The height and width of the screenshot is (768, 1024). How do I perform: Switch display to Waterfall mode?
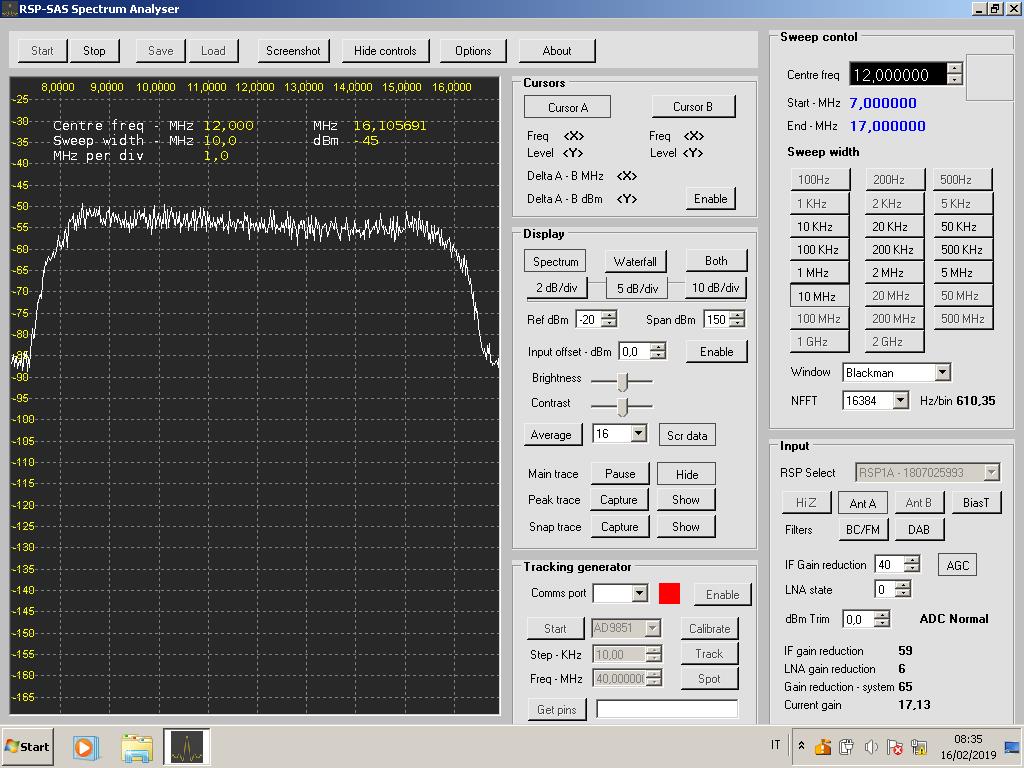(635, 261)
